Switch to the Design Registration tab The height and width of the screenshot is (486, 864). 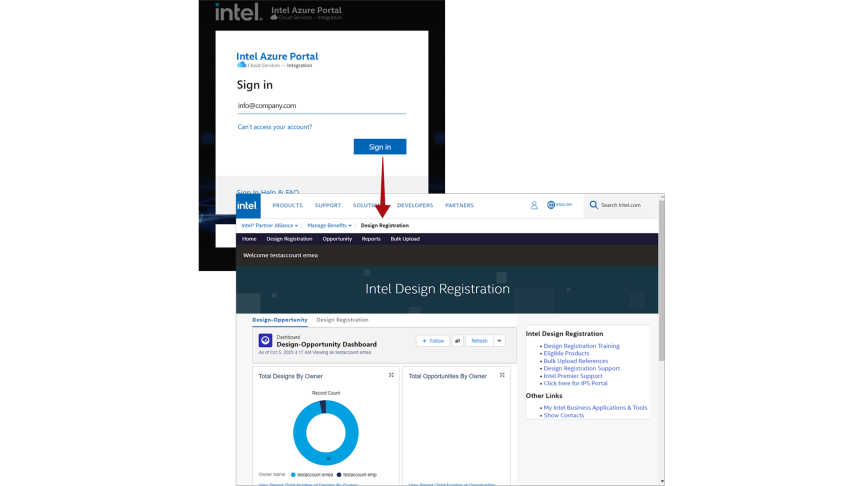pyautogui.click(x=342, y=320)
